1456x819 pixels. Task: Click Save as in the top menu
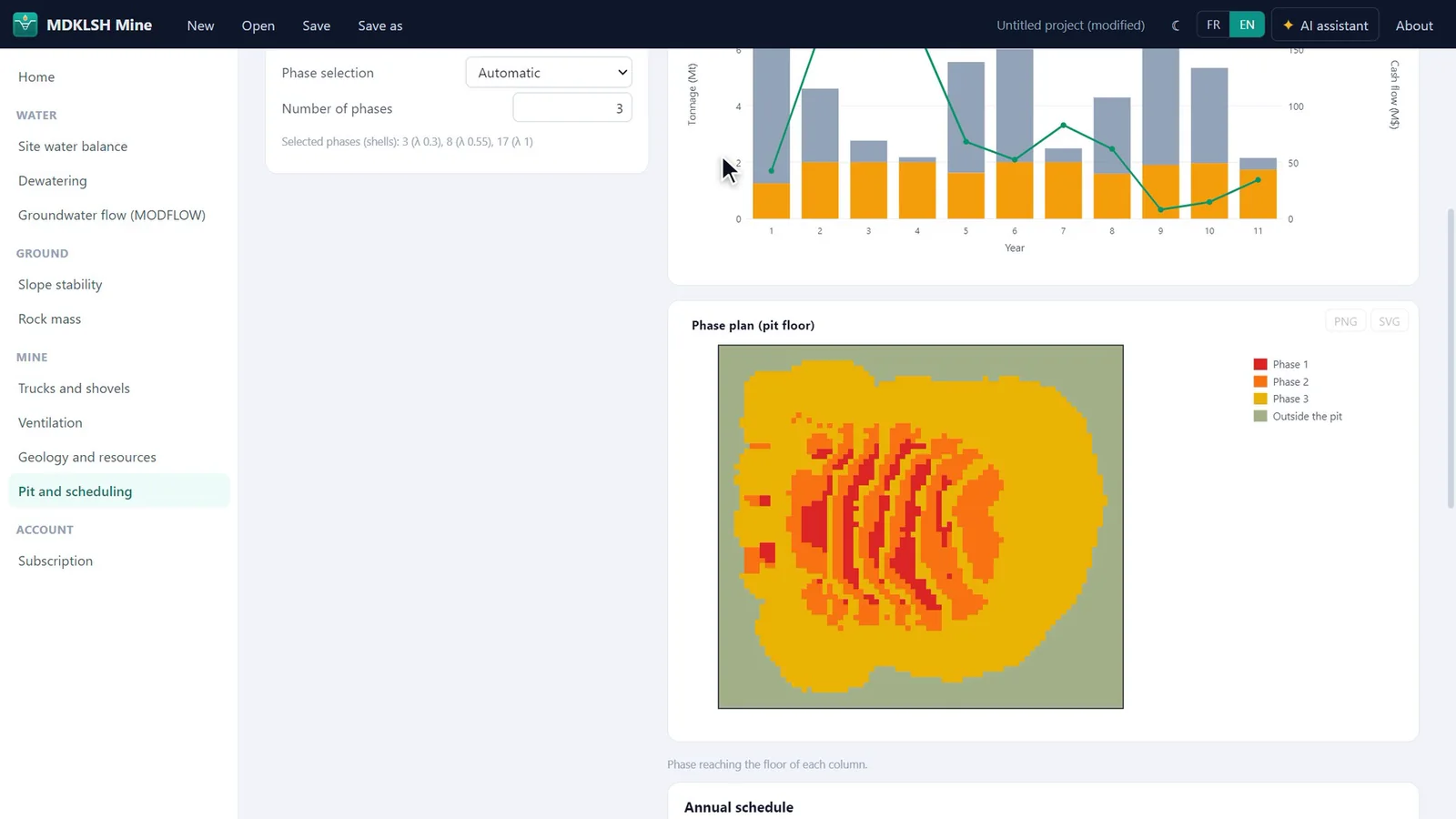point(380,25)
